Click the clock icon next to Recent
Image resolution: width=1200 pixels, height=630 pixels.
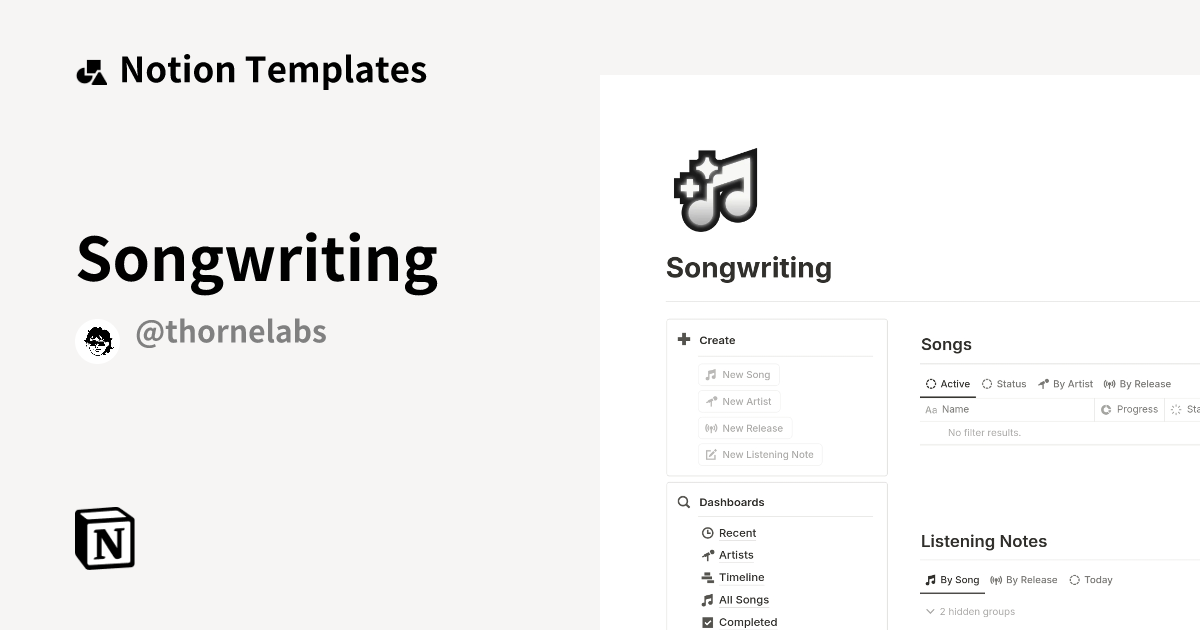[x=707, y=532]
